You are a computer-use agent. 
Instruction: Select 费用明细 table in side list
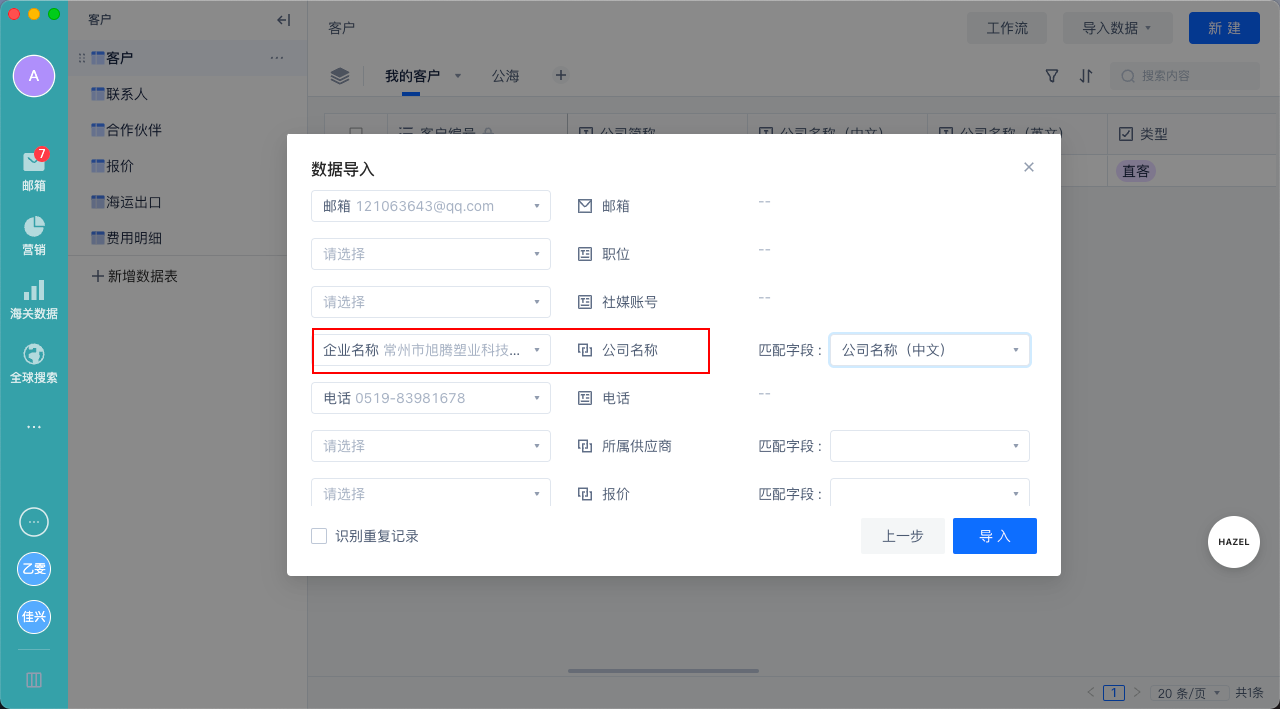187,238
